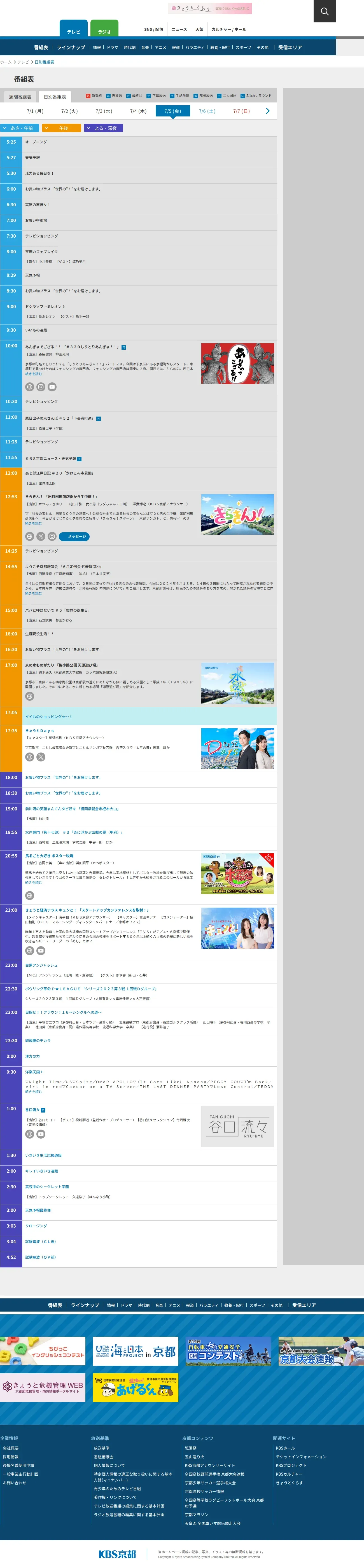Image resolution: width=364 pixels, height=1568 pixels.
Task: Open SNS / 配信 header link
Action: tap(153, 29)
